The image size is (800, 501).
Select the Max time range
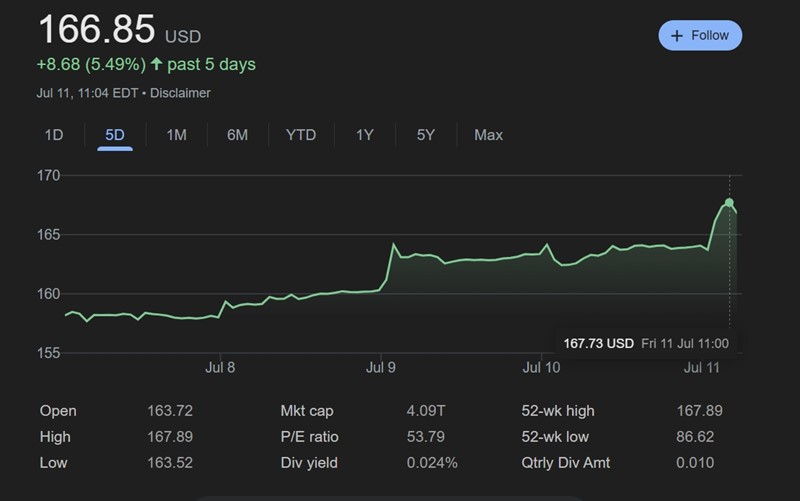click(488, 135)
